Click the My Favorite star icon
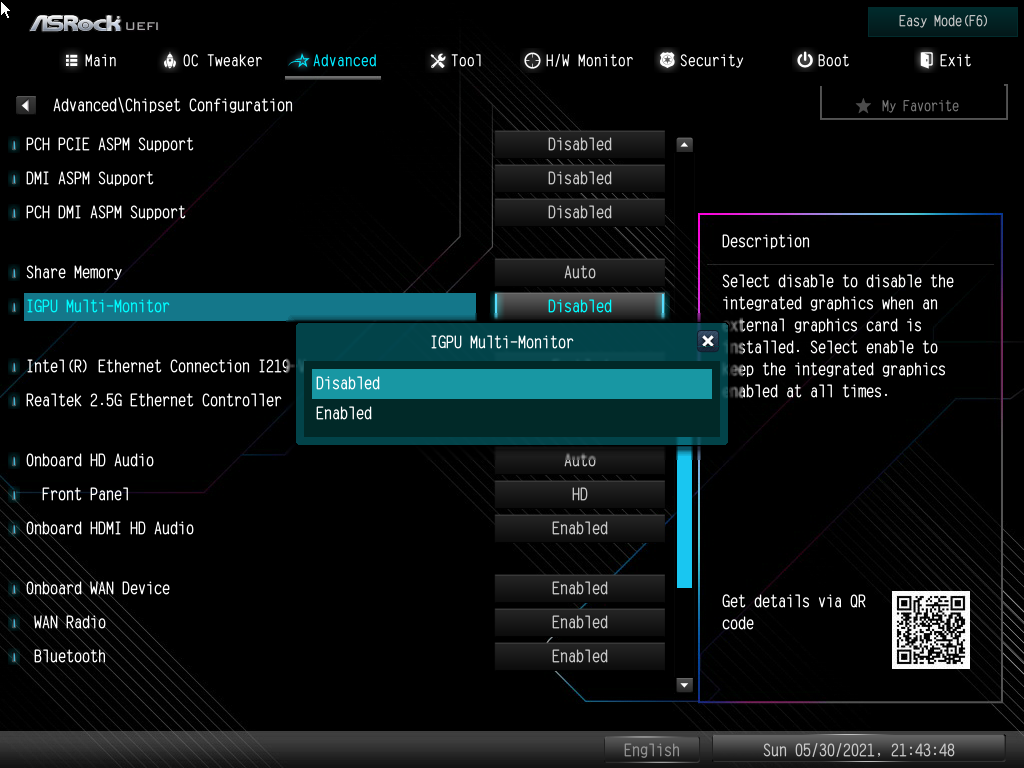This screenshot has height=768, width=1024. click(863, 106)
